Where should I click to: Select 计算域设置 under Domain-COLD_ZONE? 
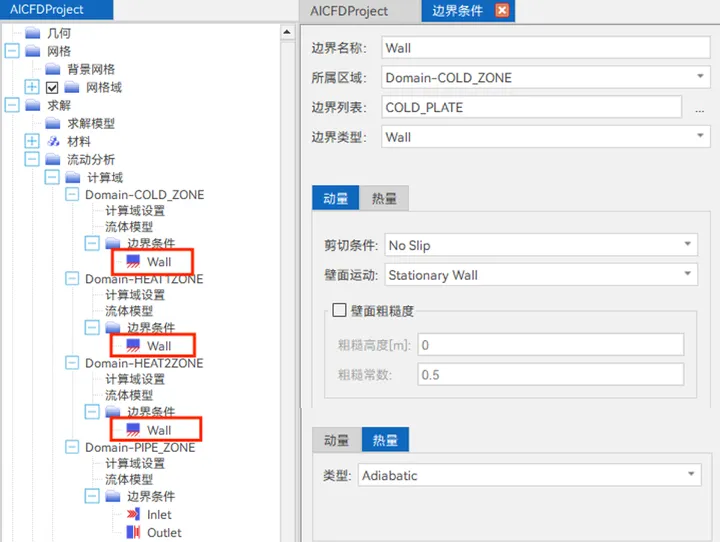click(135, 211)
